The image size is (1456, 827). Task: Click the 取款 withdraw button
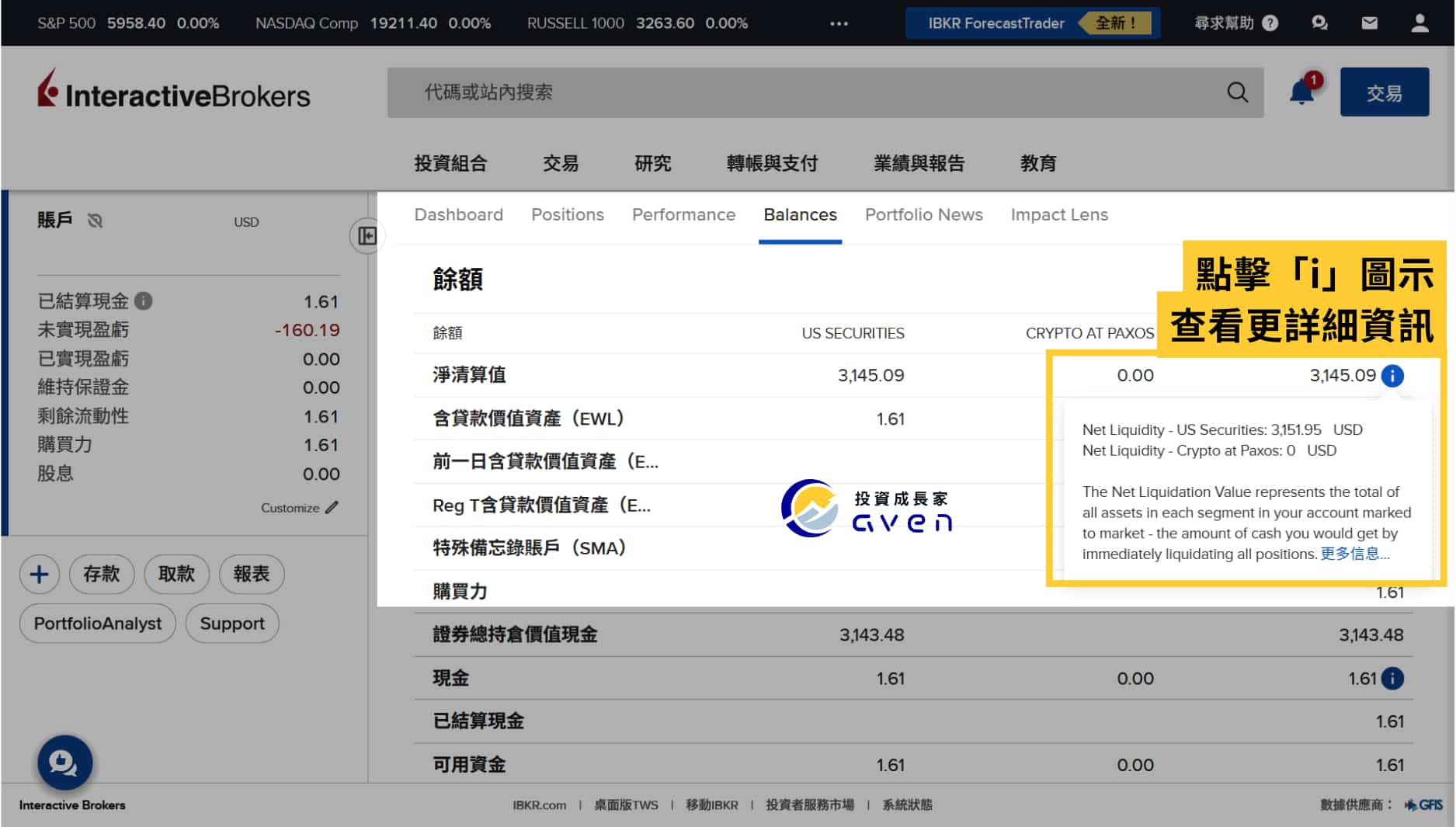tap(176, 574)
